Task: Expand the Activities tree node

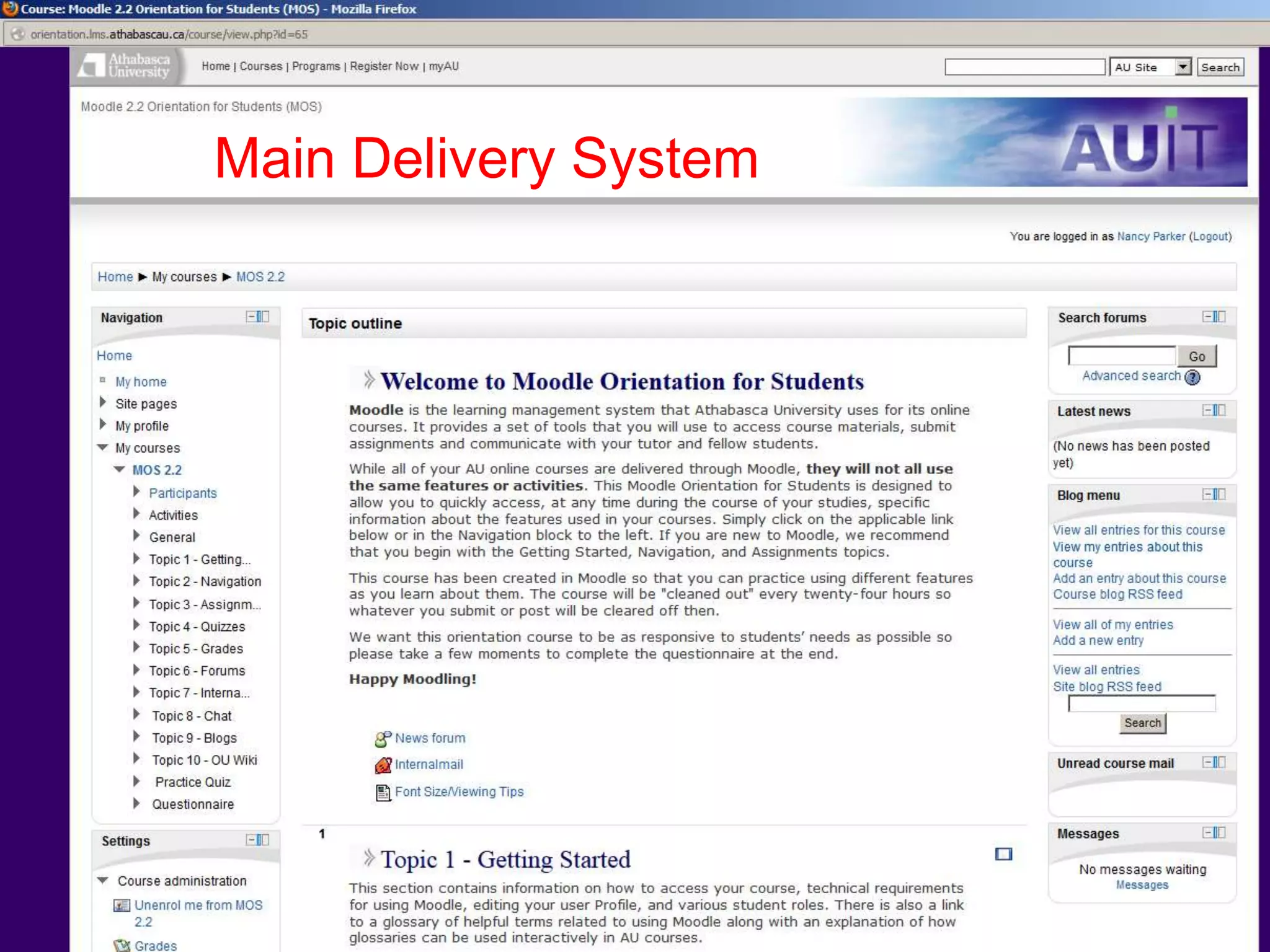Action: click(136, 514)
